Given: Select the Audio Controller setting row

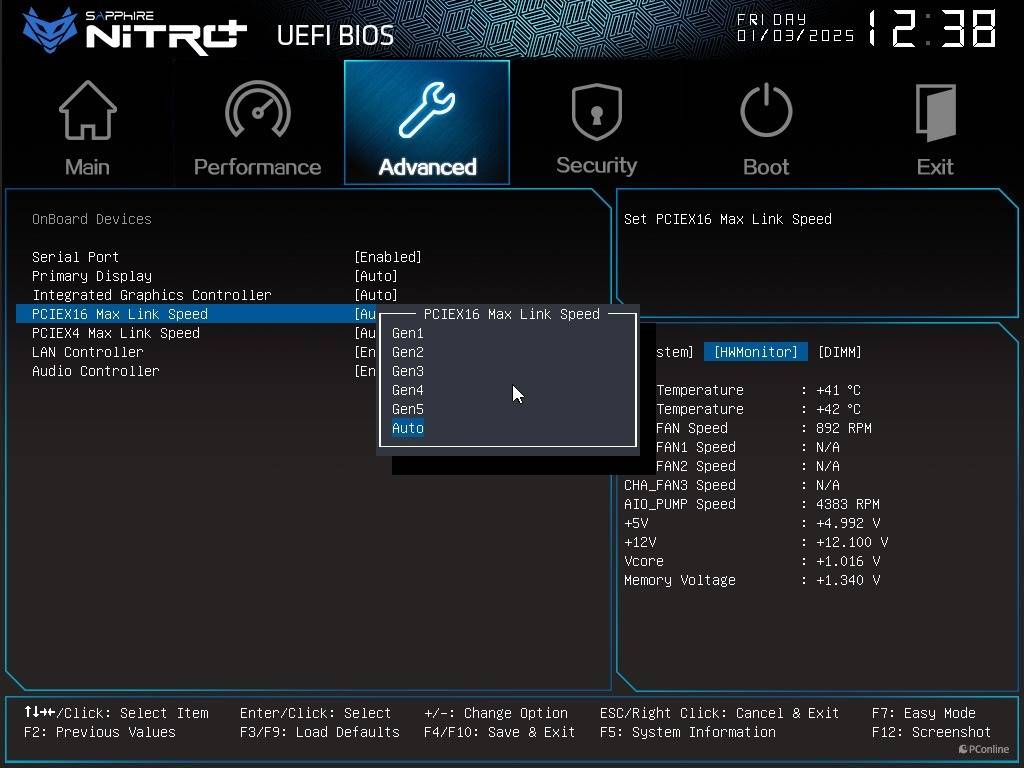Looking at the screenshot, I should coord(96,371).
